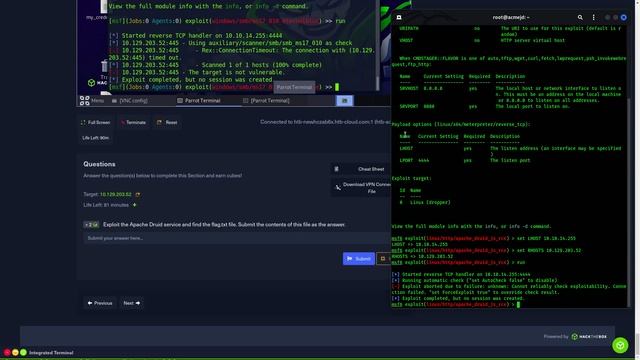The width and height of the screenshot is (640, 360).
Task: Open the three-dot menu in root terminal
Action: point(593,17)
